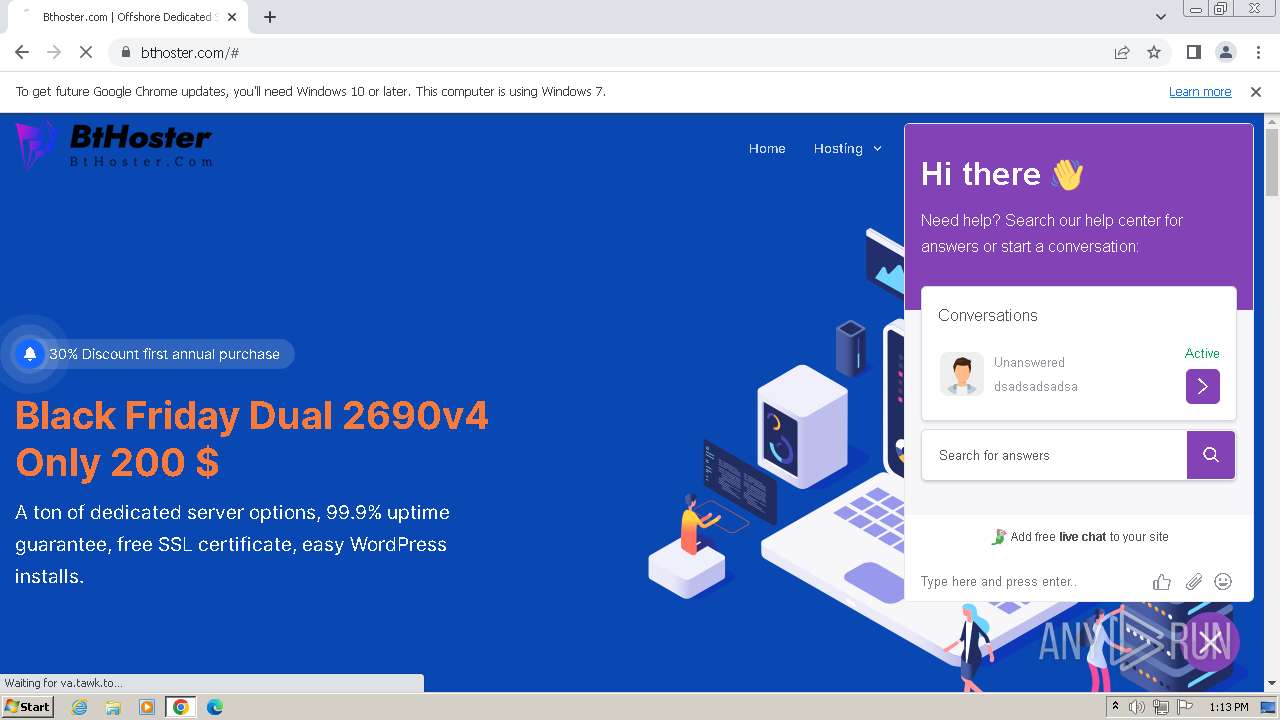Close the Bthoster.com tab
This screenshot has height=720, width=1280.
coord(232,17)
